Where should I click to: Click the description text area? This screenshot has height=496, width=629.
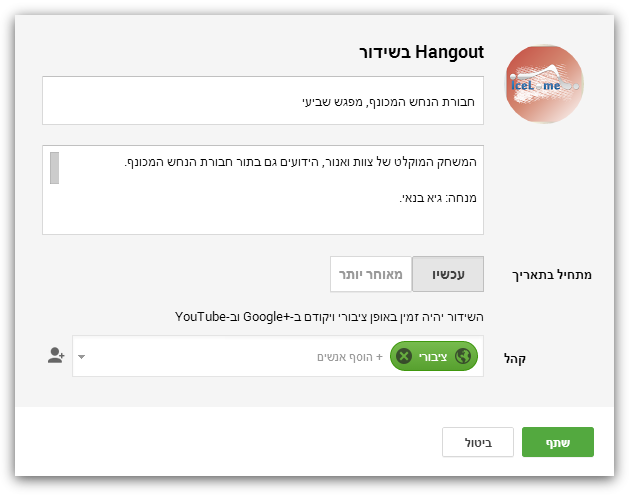coord(263,190)
